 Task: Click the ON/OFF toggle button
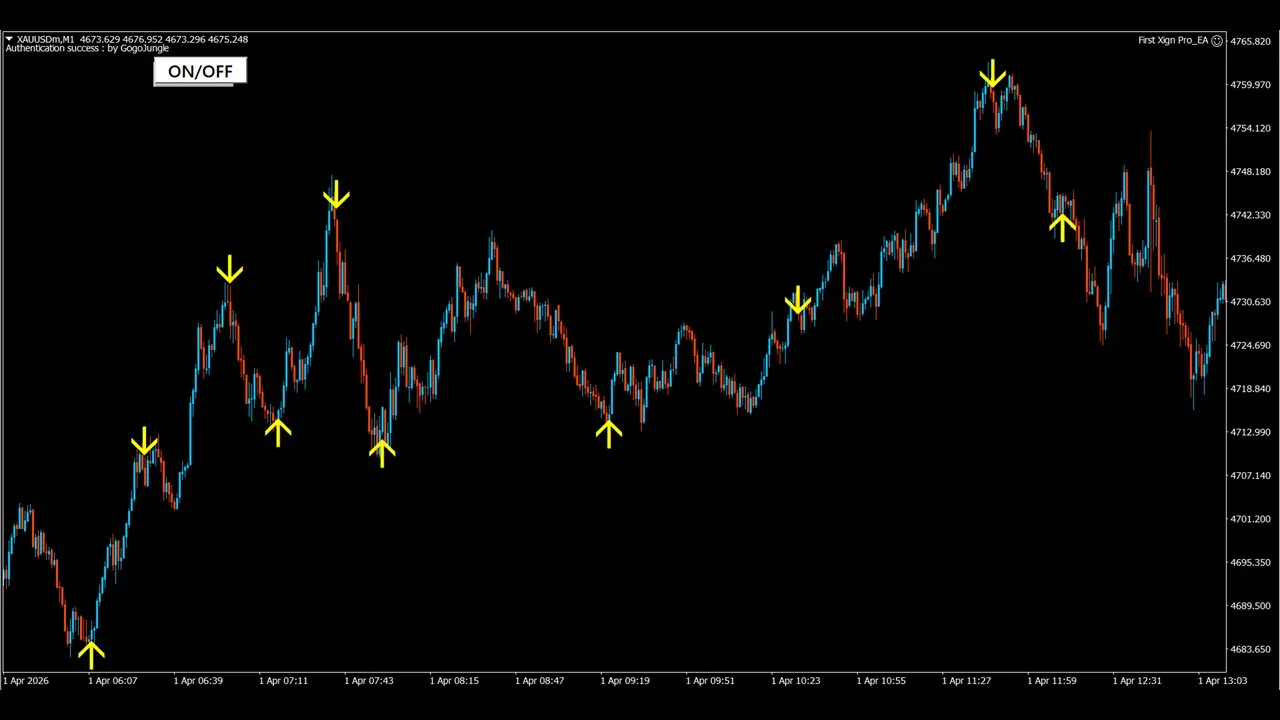pos(200,71)
